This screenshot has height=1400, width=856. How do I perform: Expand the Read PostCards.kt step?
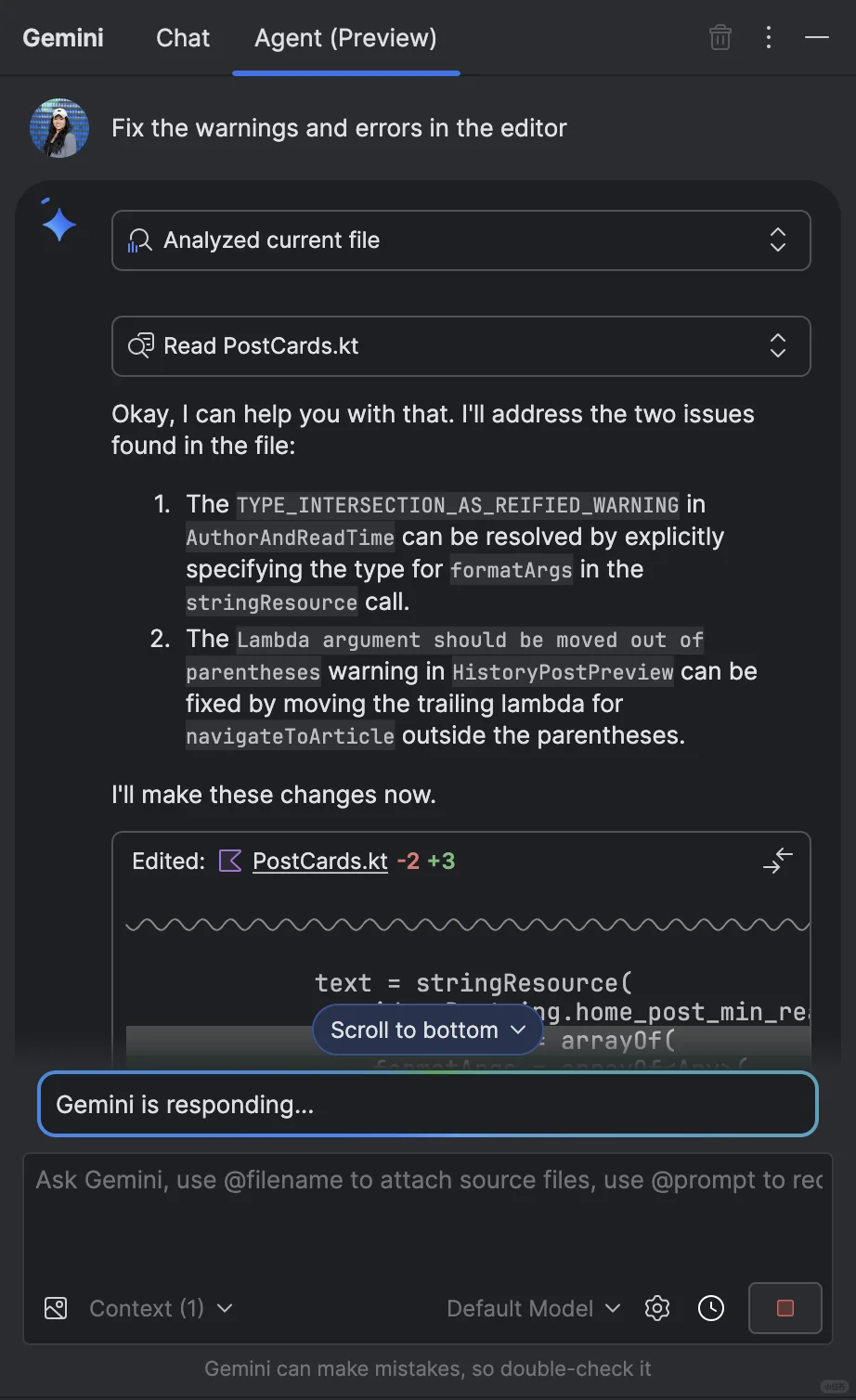460,346
